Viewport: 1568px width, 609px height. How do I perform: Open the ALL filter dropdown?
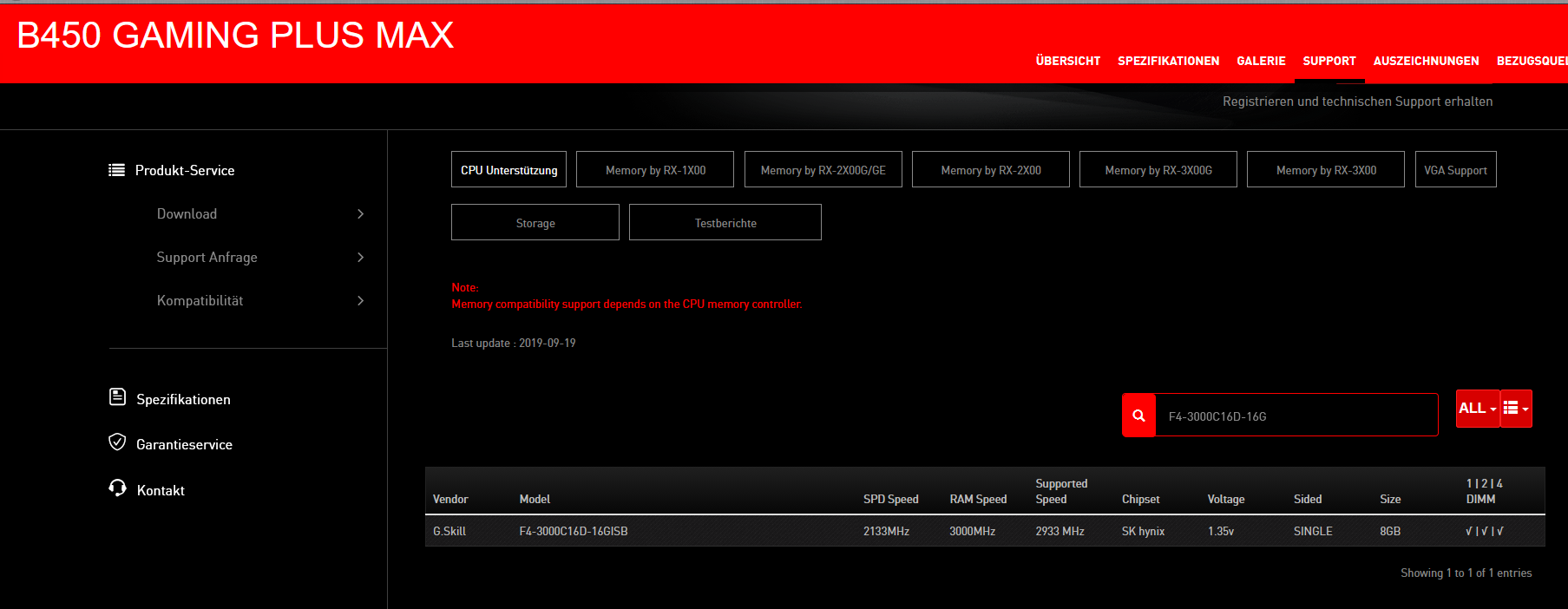point(1478,409)
